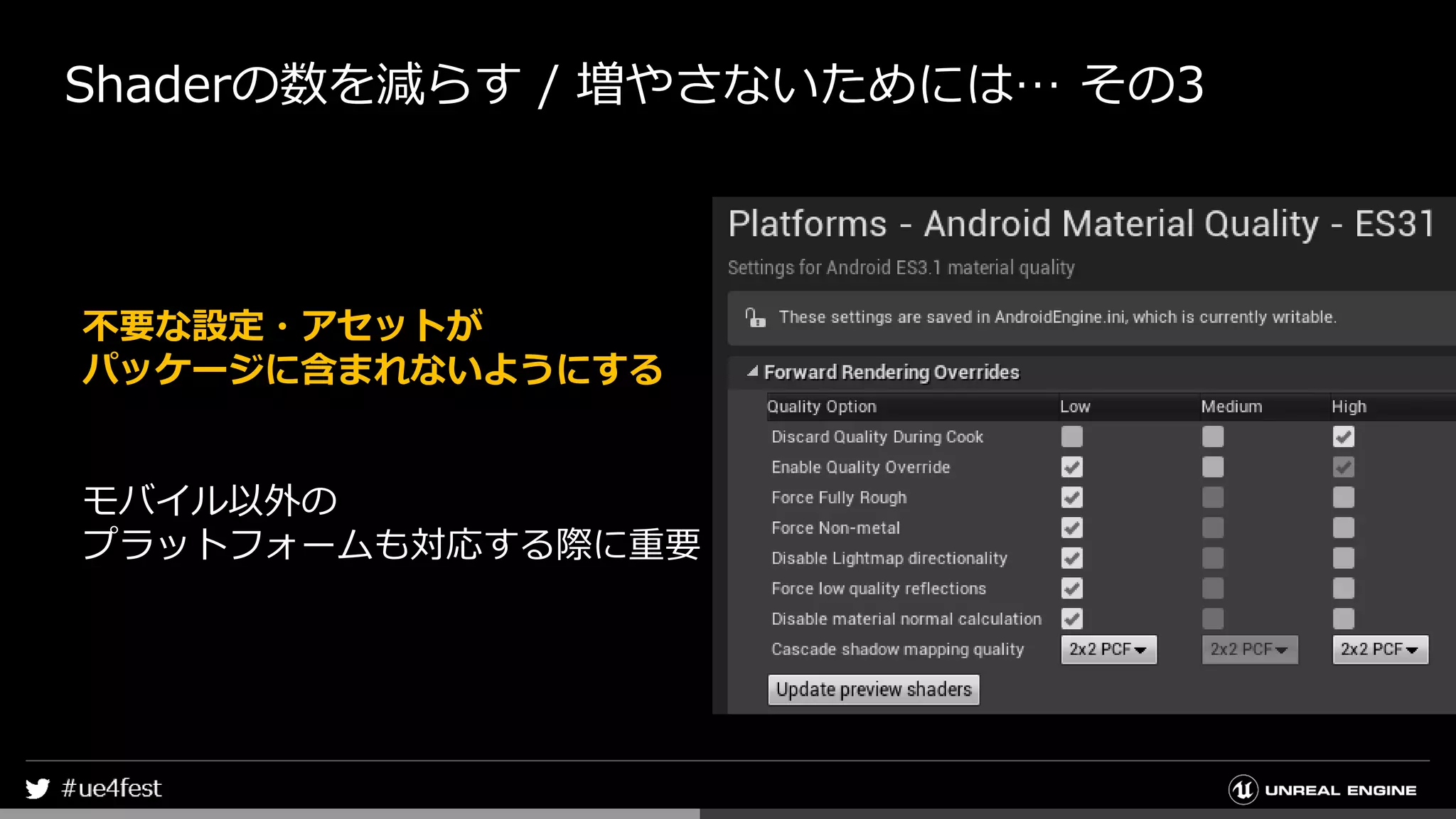The image size is (1456, 819).
Task: Uncheck Force low quality reflections for Low
Action: pyautogui.click(x=1071, y=589)
